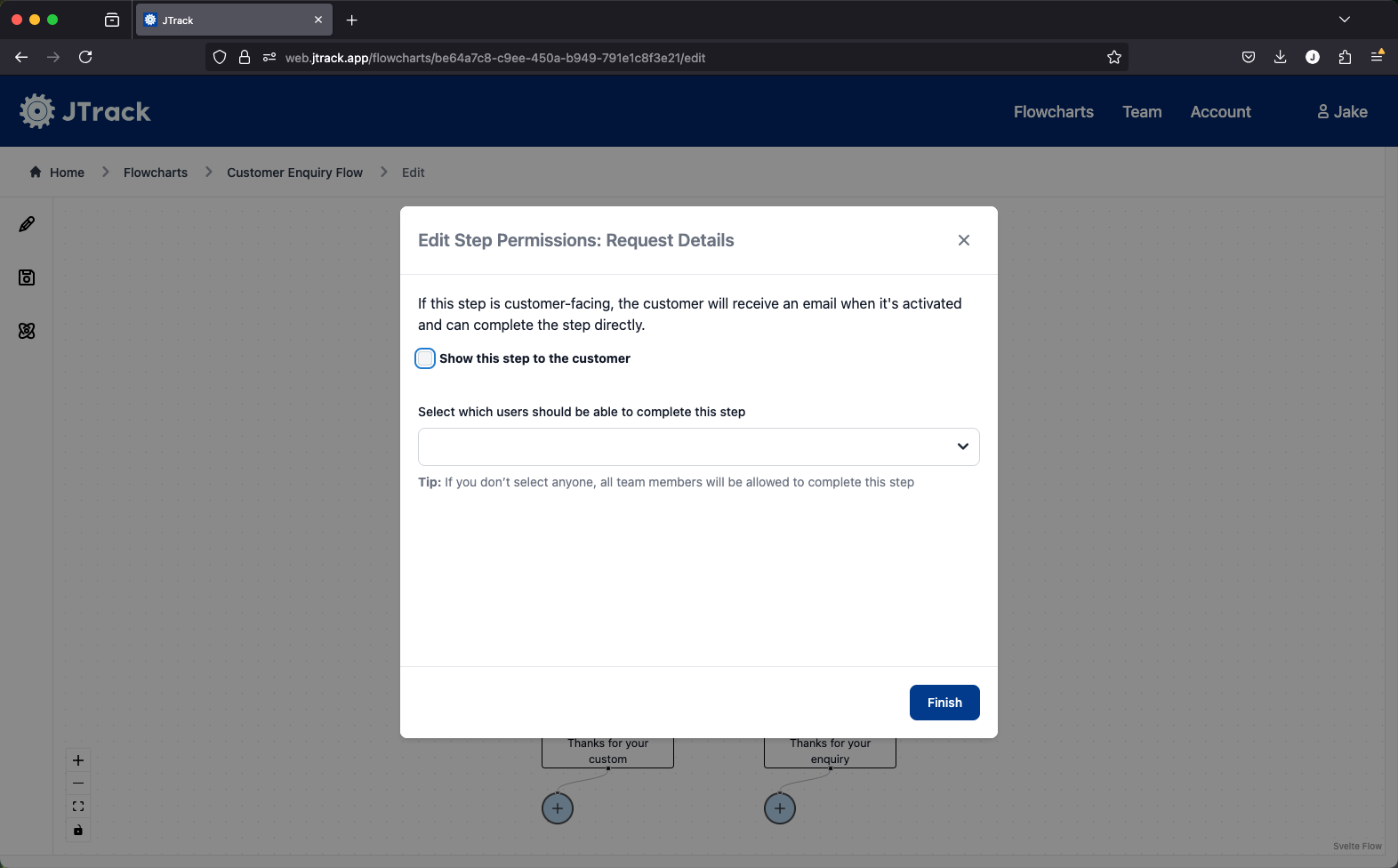This screenshot has width=1398, height=868.
Task: Click the atom-shaped icon in left sidebar
Action: [27, 331]
